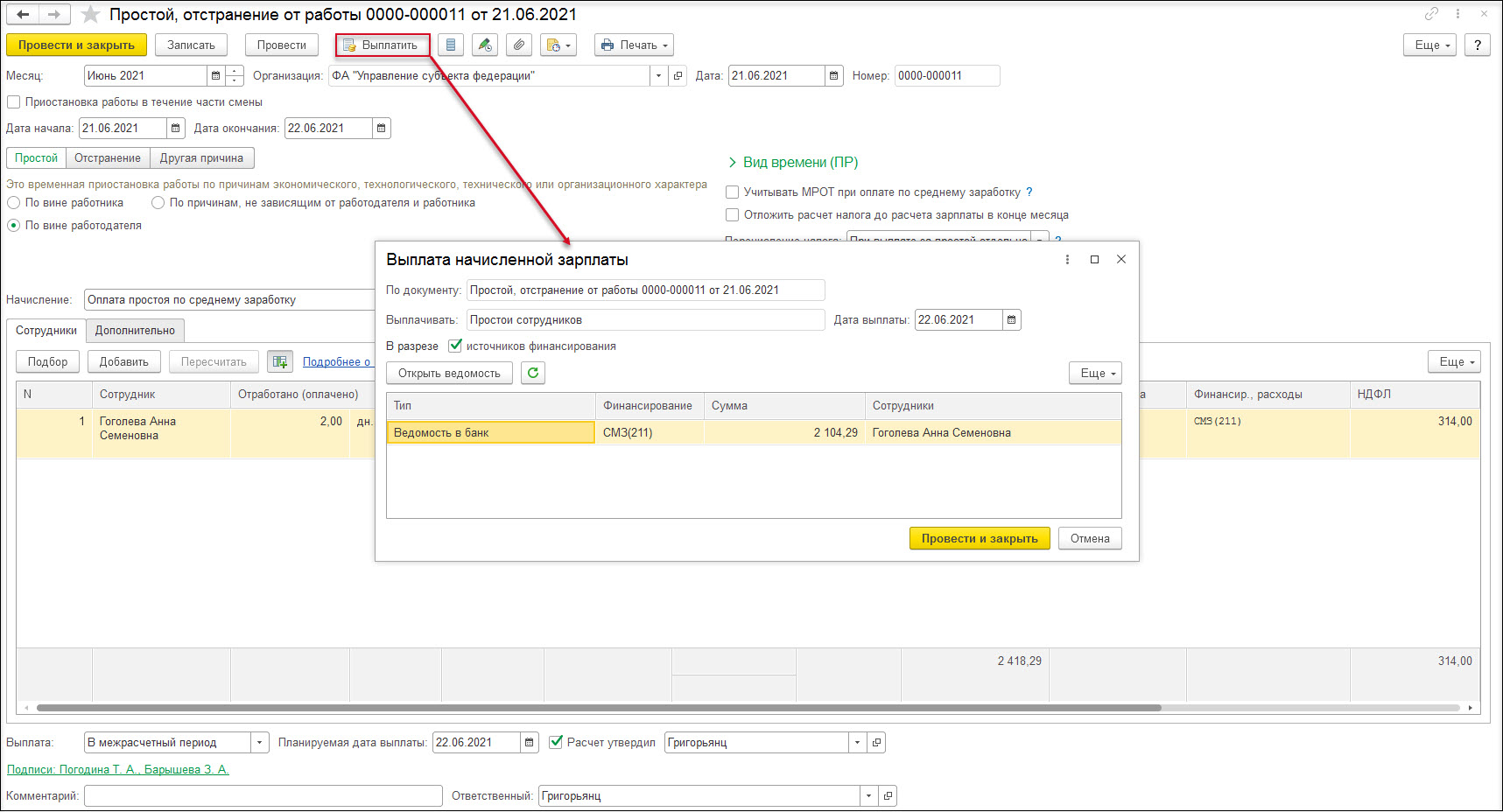Open create-based-on icon dropdown
The width and height of the screenshot is (1503, 812).
point(558,45)
